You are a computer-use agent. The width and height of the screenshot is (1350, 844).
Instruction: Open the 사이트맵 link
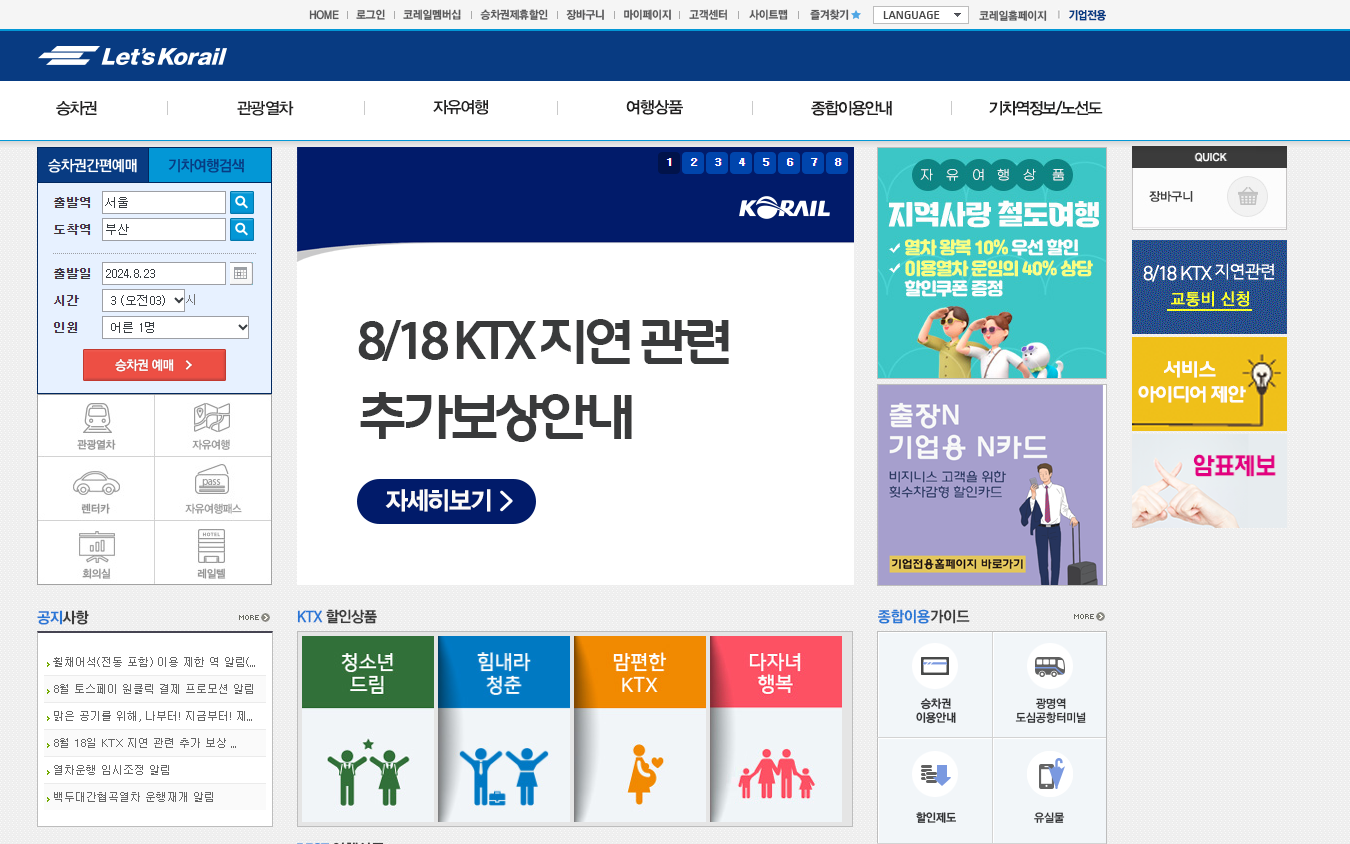click(x=768, y=15)
